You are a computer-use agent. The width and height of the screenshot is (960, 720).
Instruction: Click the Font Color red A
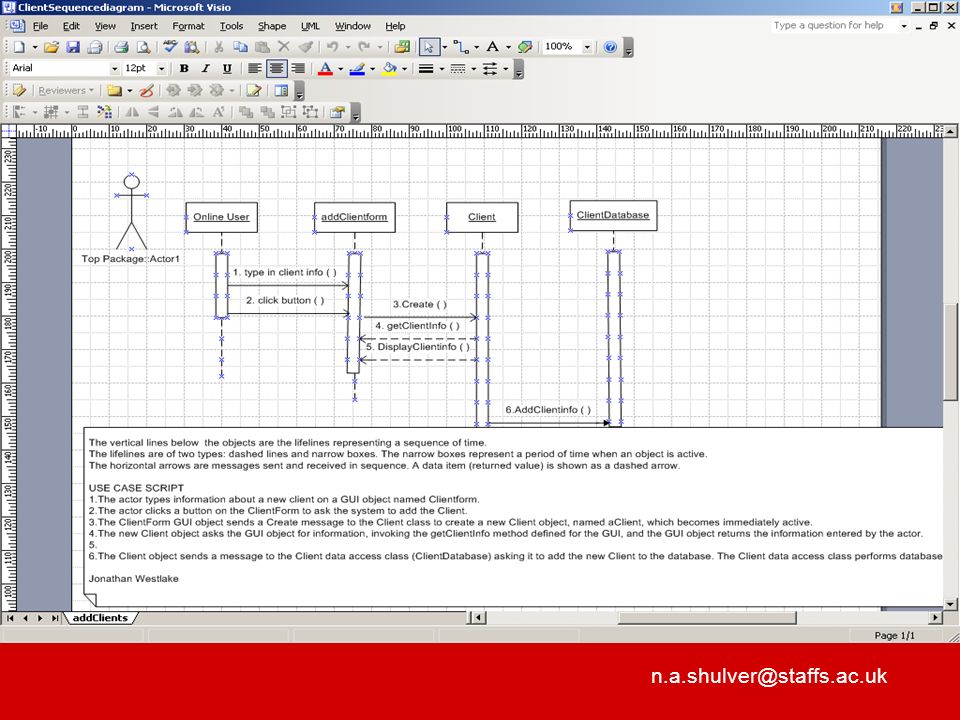[x=325, y=69]
